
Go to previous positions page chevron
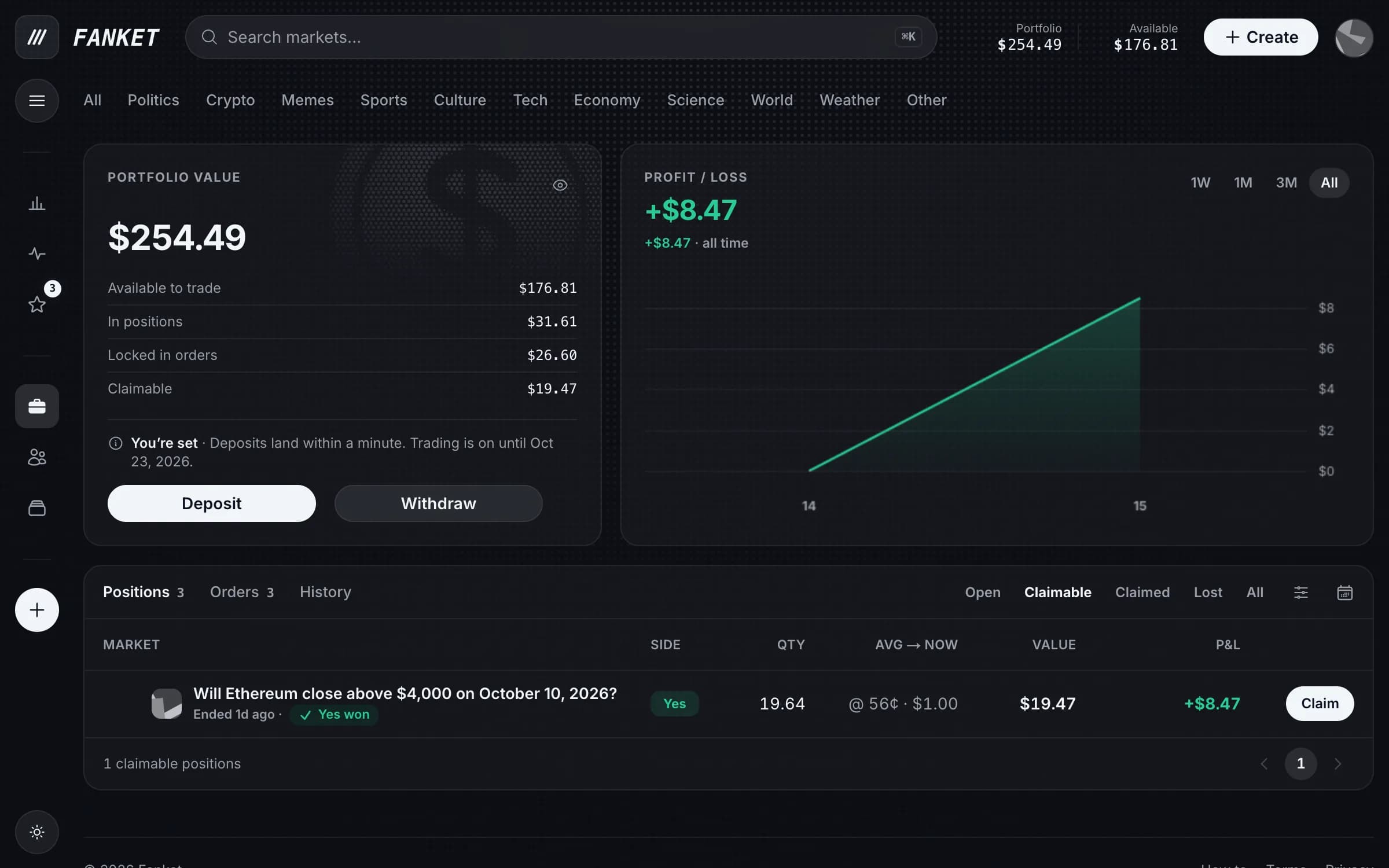[x=1264, y=764]
